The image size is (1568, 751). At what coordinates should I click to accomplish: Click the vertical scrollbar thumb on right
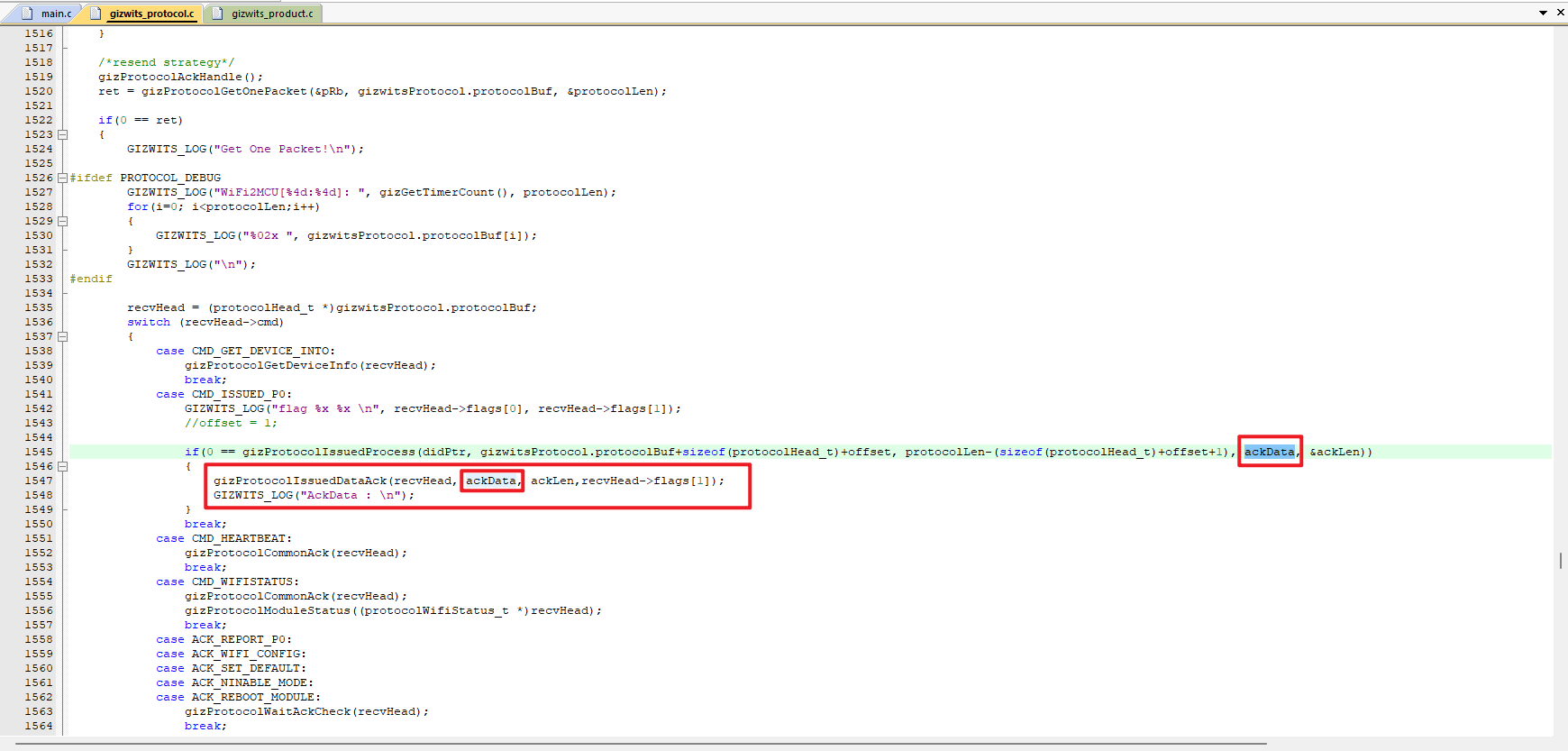[1560, 560]
